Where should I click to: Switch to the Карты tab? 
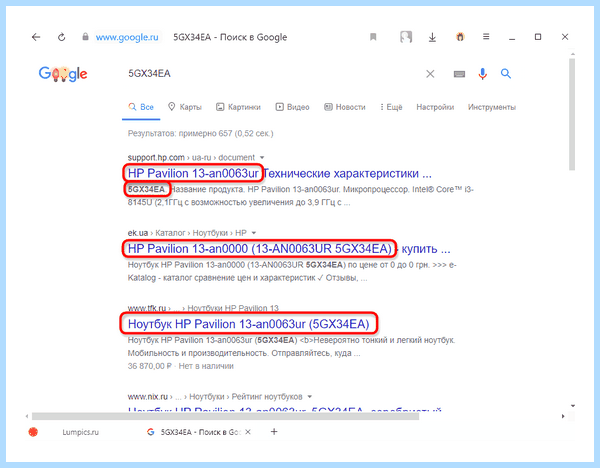(x=185, y=107)
